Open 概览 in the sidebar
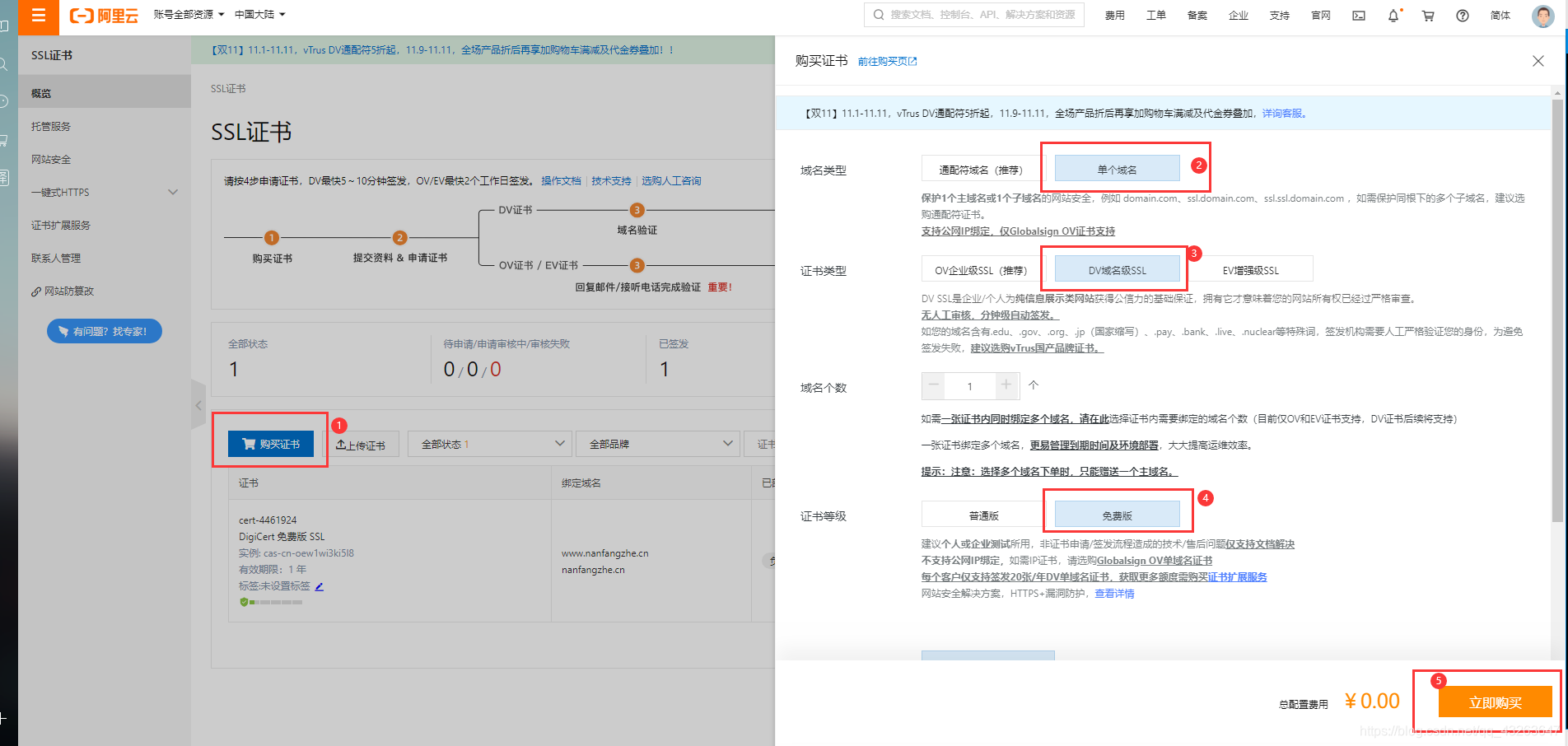 [105, 93]
